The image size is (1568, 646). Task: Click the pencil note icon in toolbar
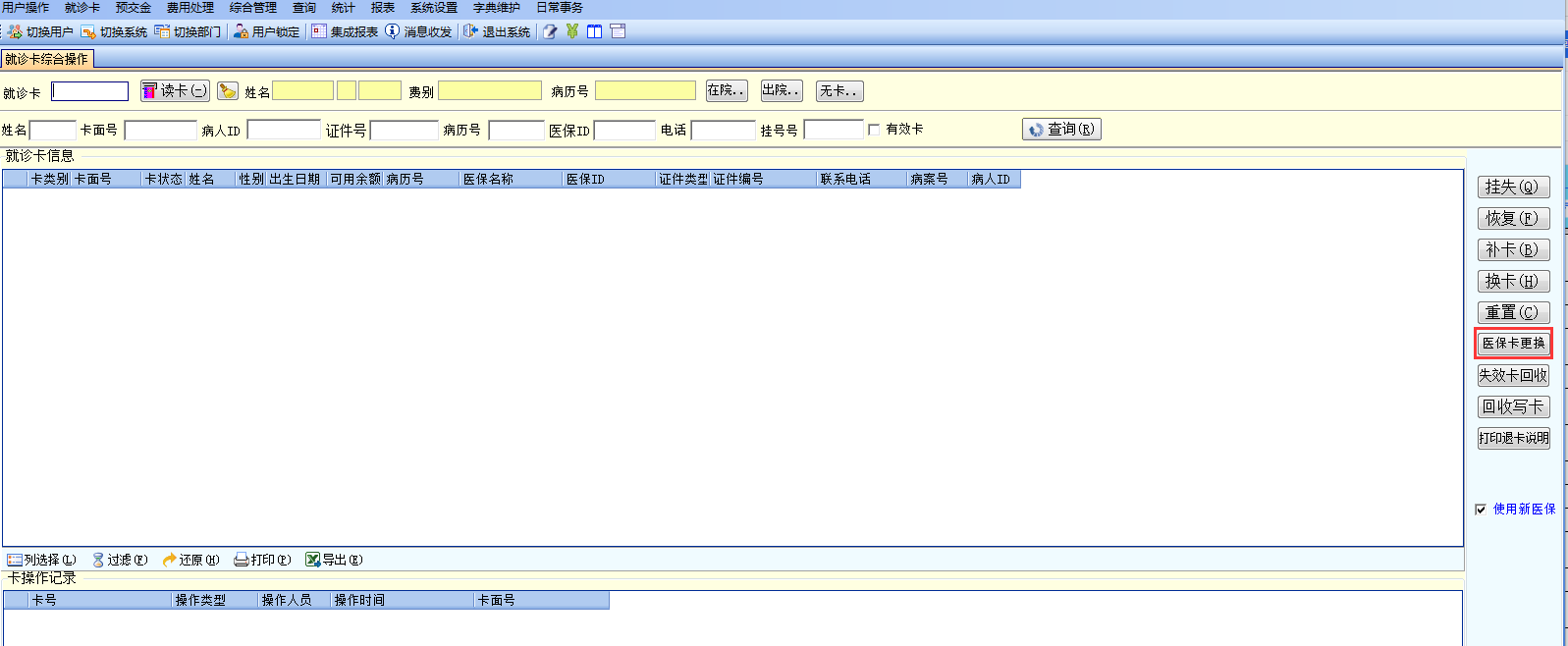550,31
